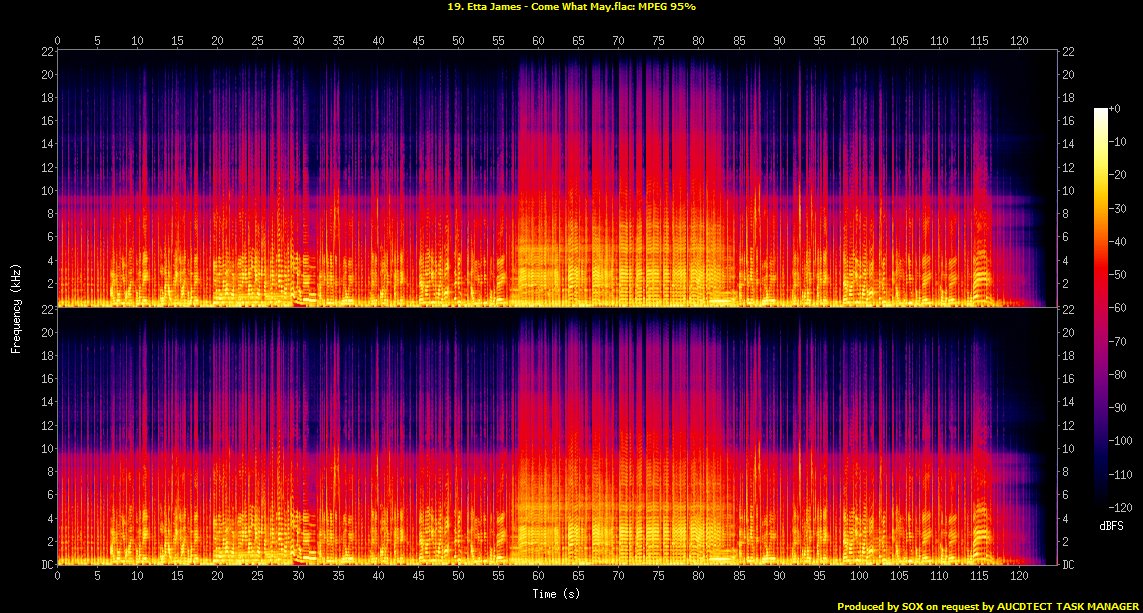1143x613 pixels.
Task: Click the "Time (s)" axis label
Action: pyautogui.click(x=558, y=594)
